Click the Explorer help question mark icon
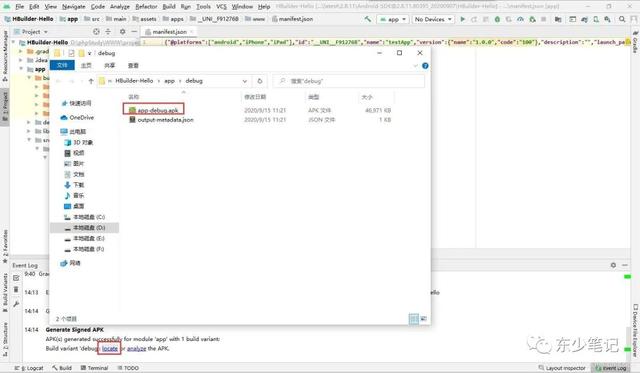The height and width of the screenshot is (373, 640). tap(425, 66)
